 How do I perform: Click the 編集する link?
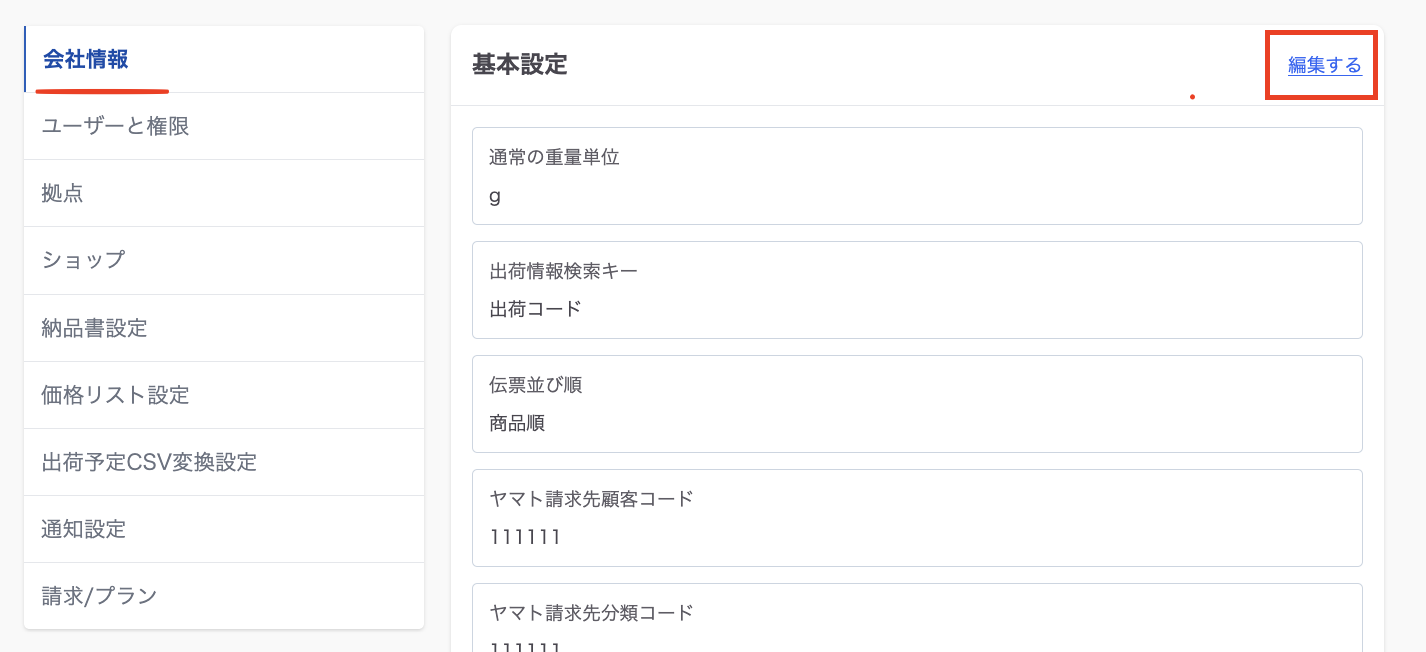coord(1324,65)
